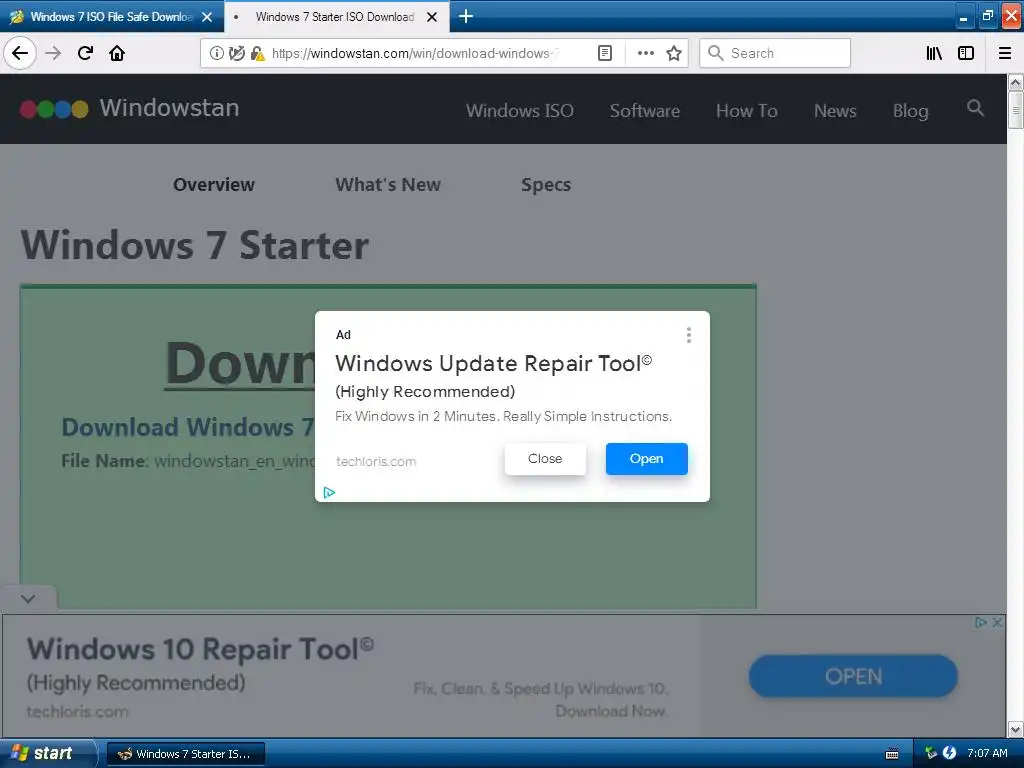Click the Download Windows 7 heading link

(x=188, y=427)
